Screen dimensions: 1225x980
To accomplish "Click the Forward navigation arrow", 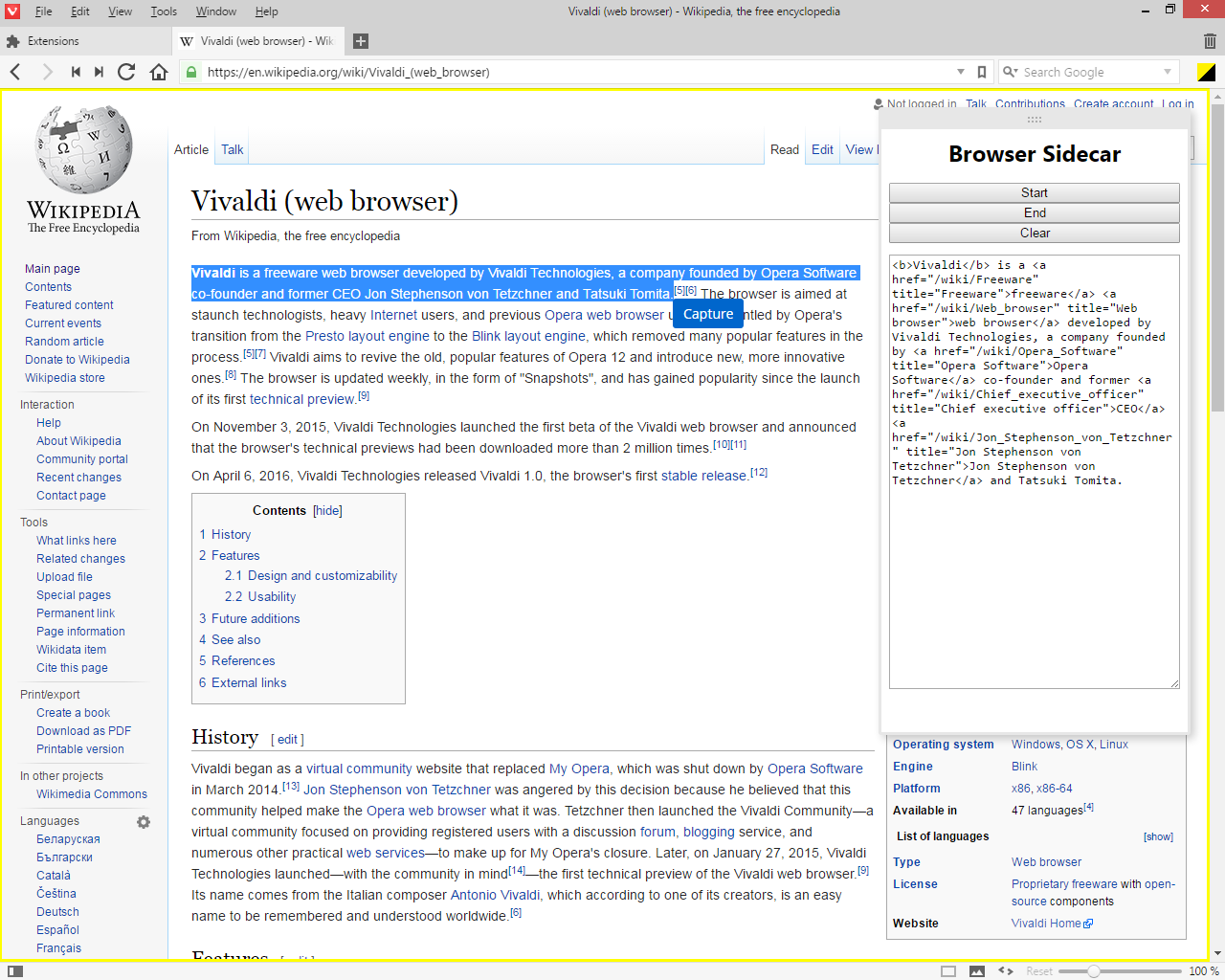I will pyautogui.click(x=47, y=72).
